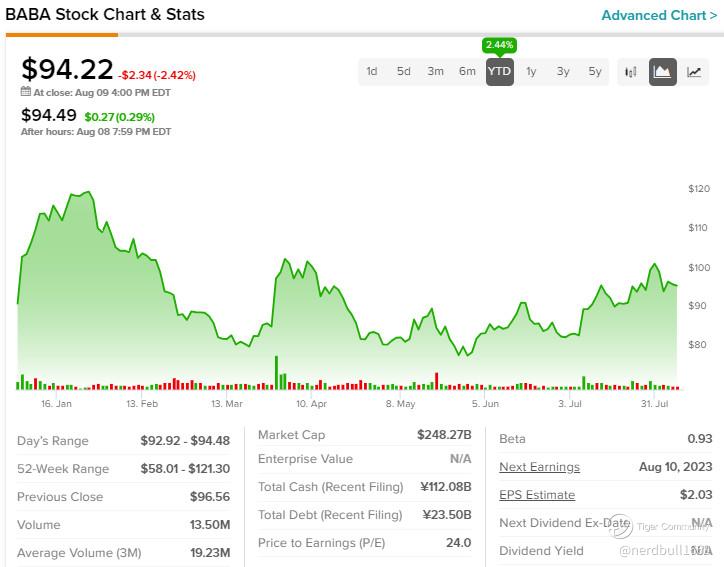Viewport: 724px width, 567px height.
Task: Select the 5d time range
Action: pyautogui.click(x=404, y=72)
